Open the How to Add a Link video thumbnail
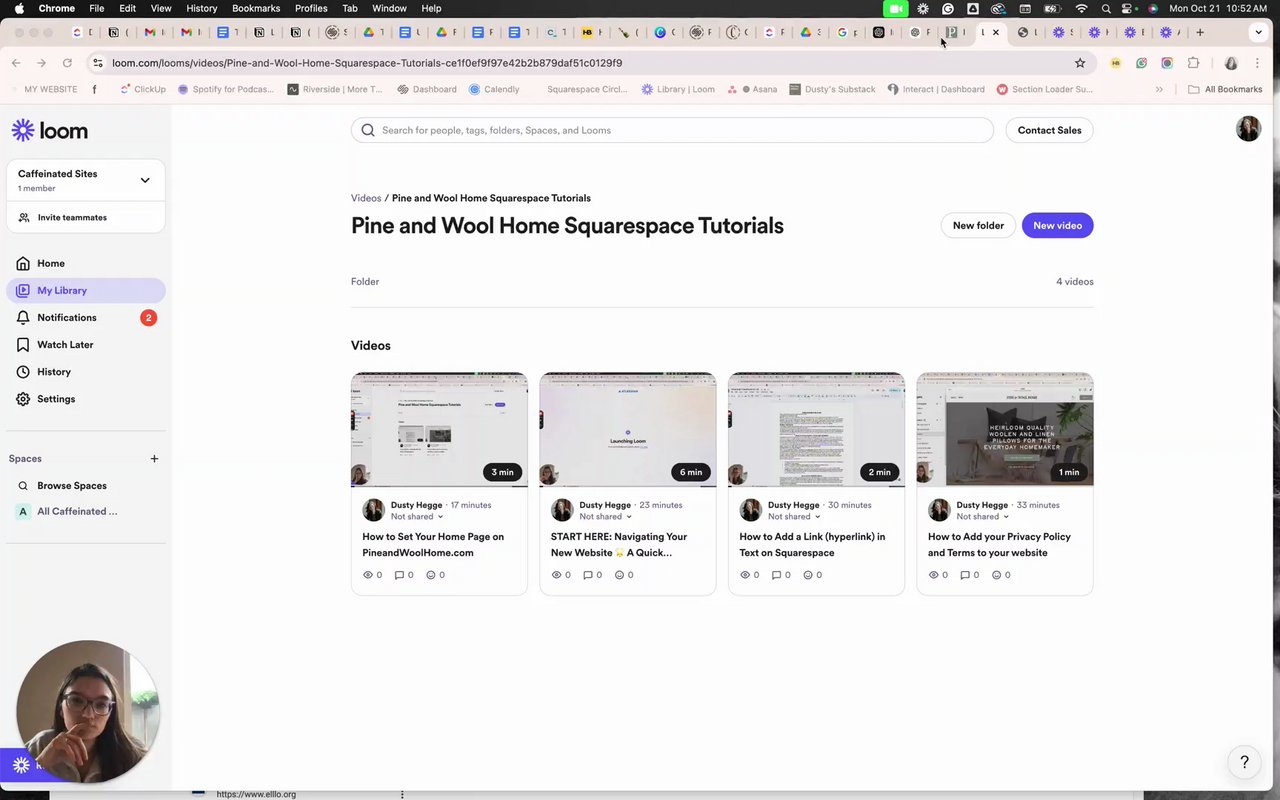Viewport: 1280px width, 800px height. [x=816, y=430]
